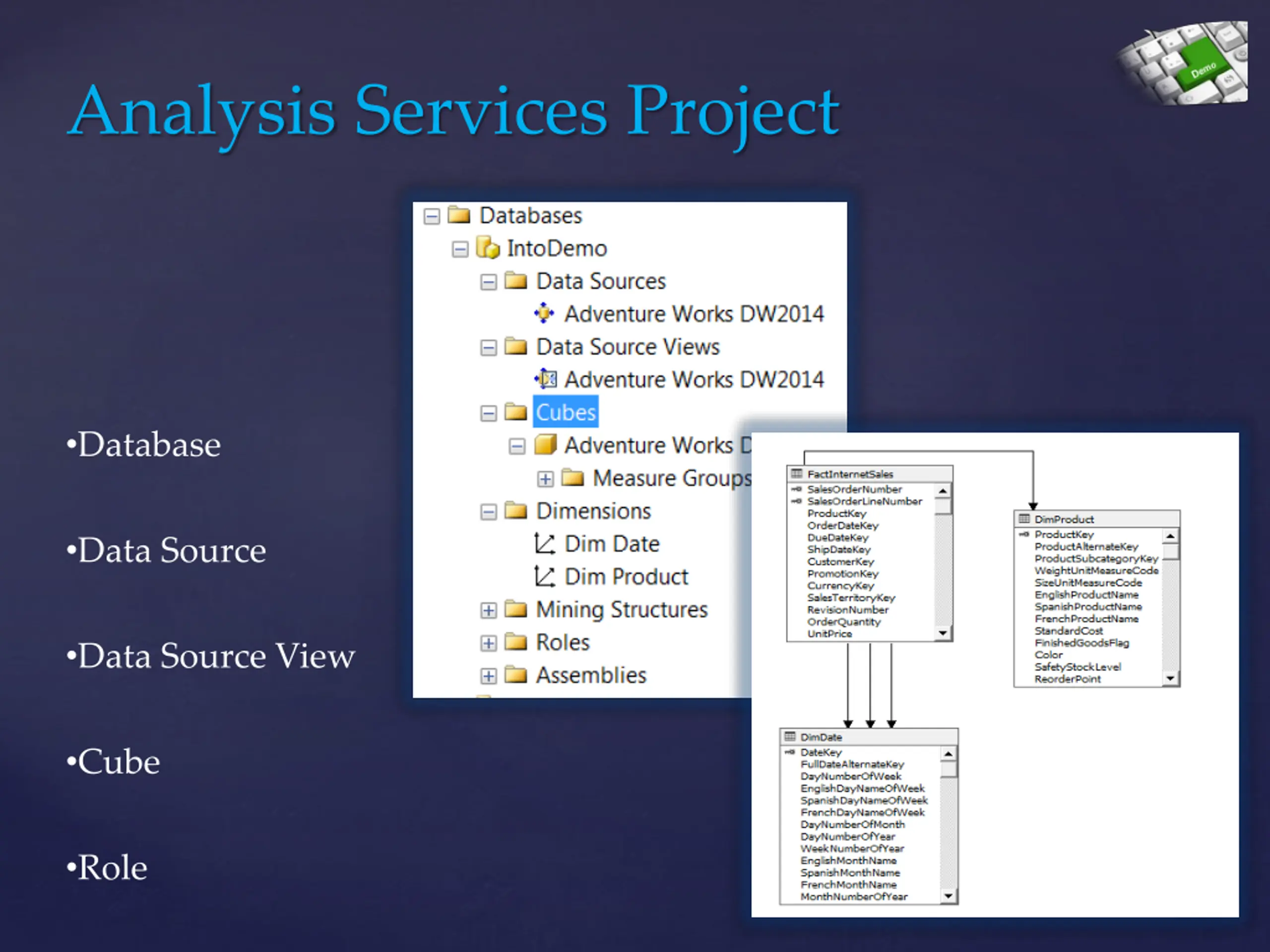Click the up arrow of FactInternetSales scrollbar
The width and height of the screenshot is (1270, 952).
942,491
